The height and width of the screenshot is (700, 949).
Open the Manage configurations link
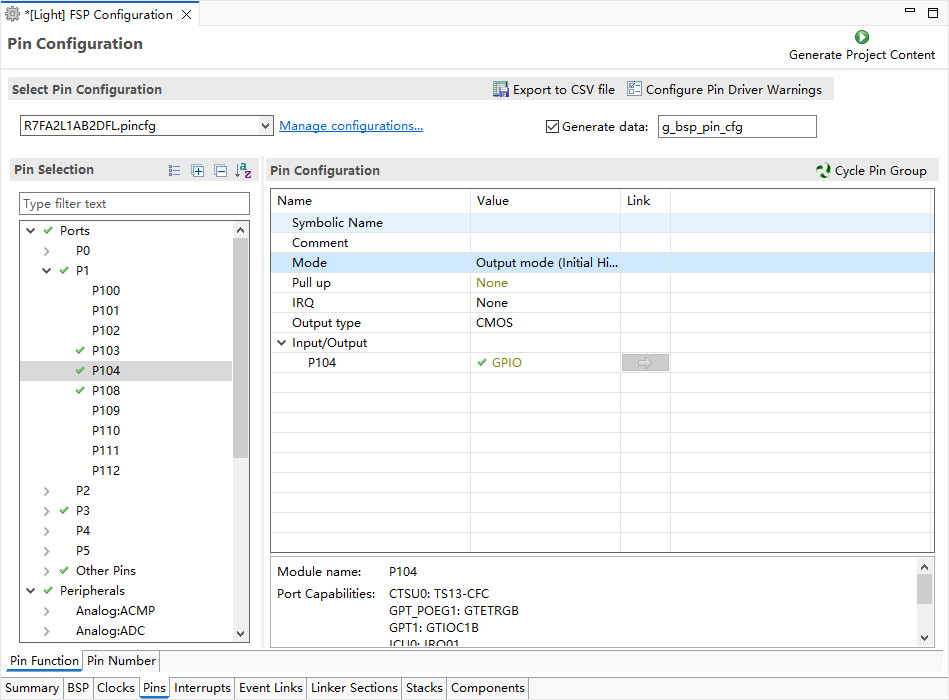point(351,126)
